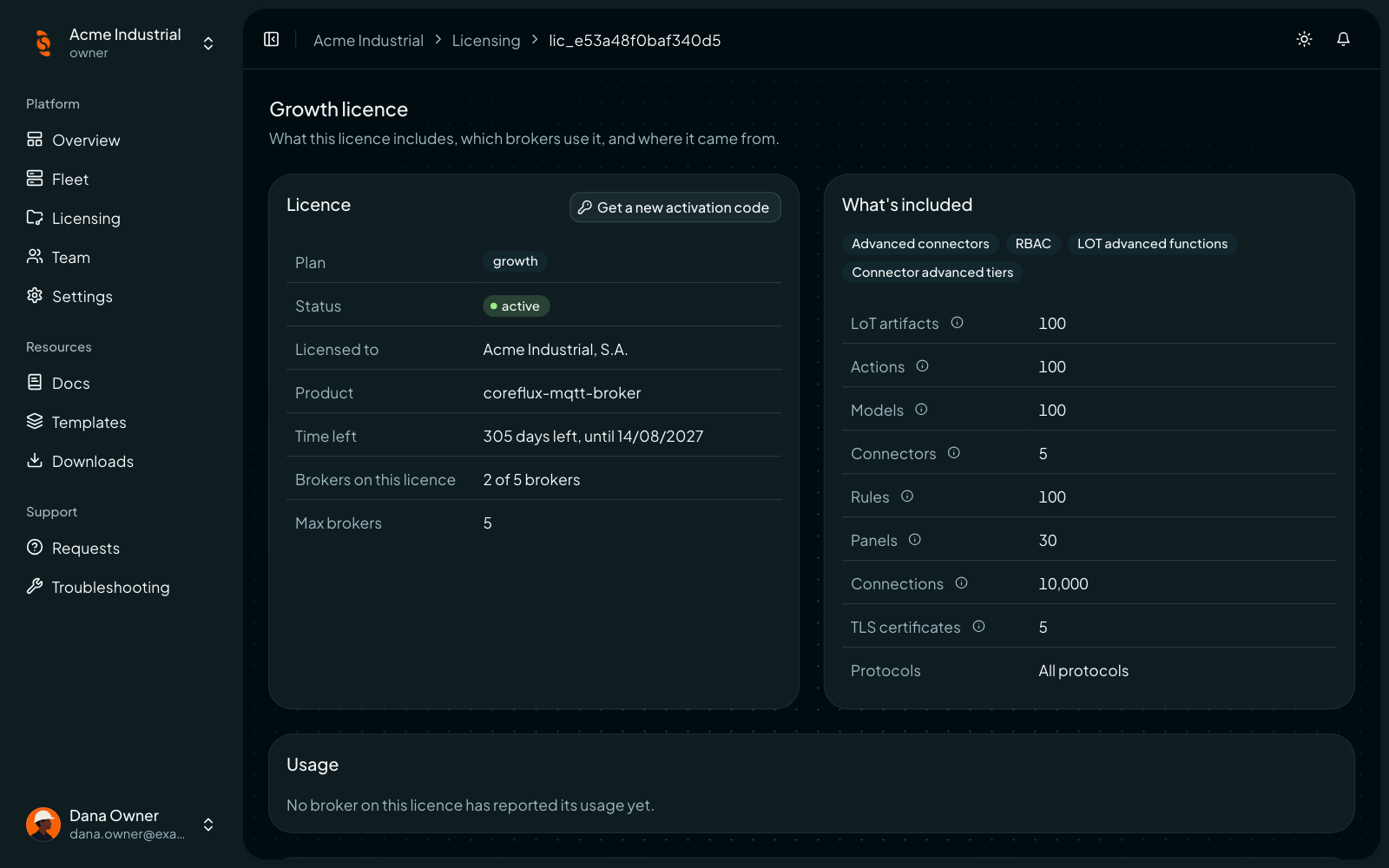
Task: Go to Downloads
Action: tap(122, 461)
